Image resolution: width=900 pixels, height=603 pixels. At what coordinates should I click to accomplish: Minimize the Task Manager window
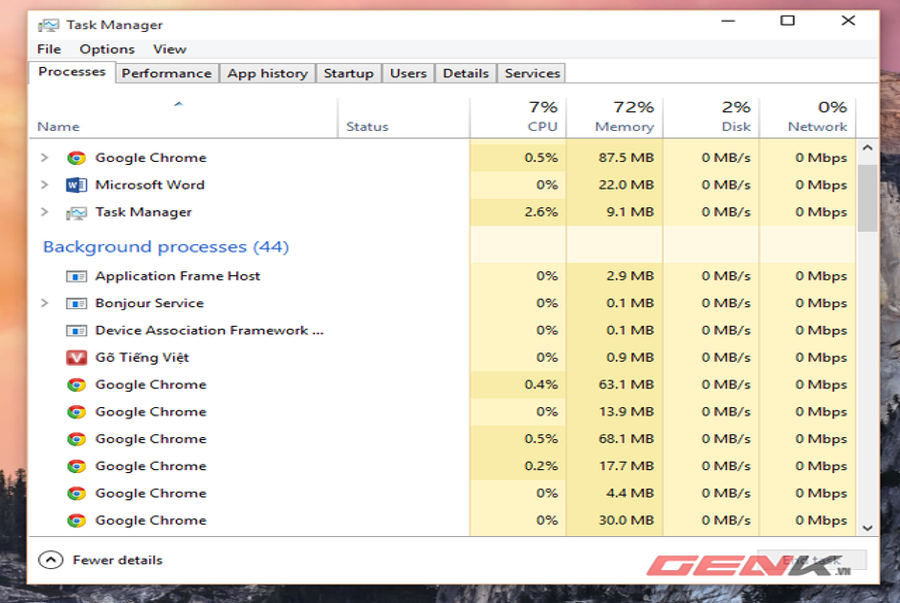(x=728, y=21)
